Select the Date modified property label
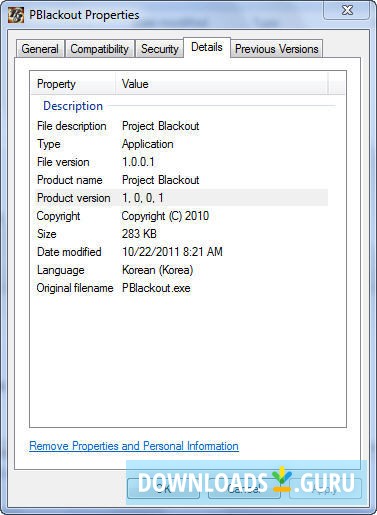This screenshot has height=515, width=377. tap(69, 252)
